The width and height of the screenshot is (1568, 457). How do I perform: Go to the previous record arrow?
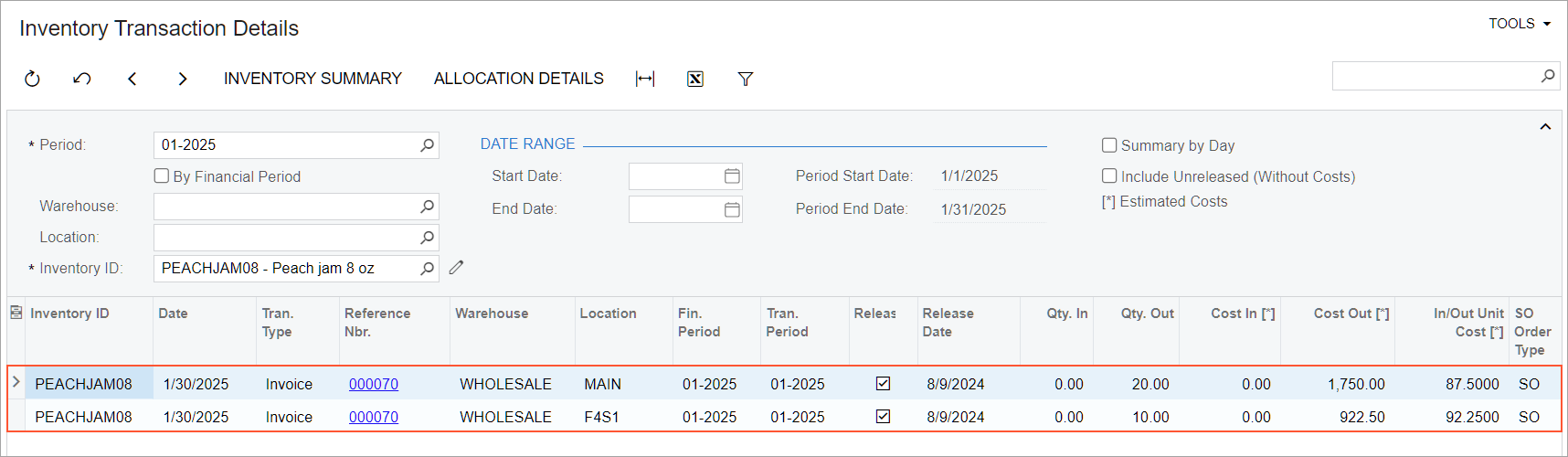point(132,79)
